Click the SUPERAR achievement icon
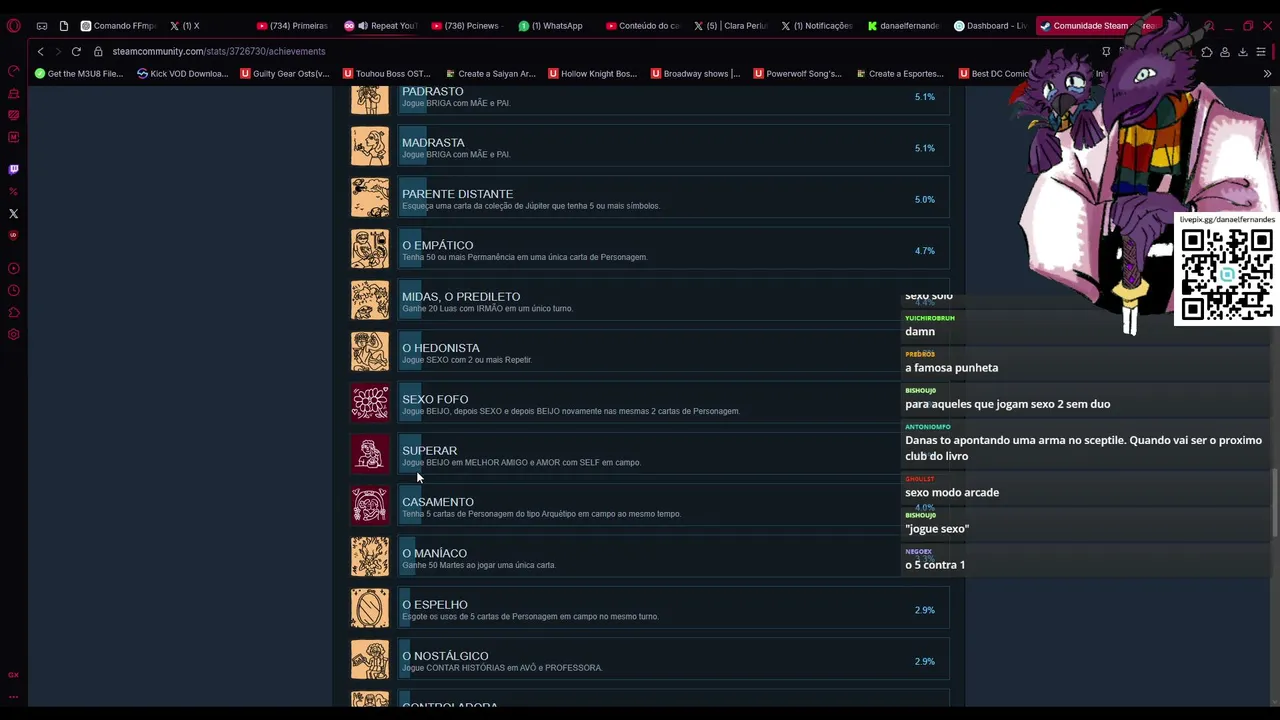Screen dimensions: 1280x720 (x=370, y=454)
